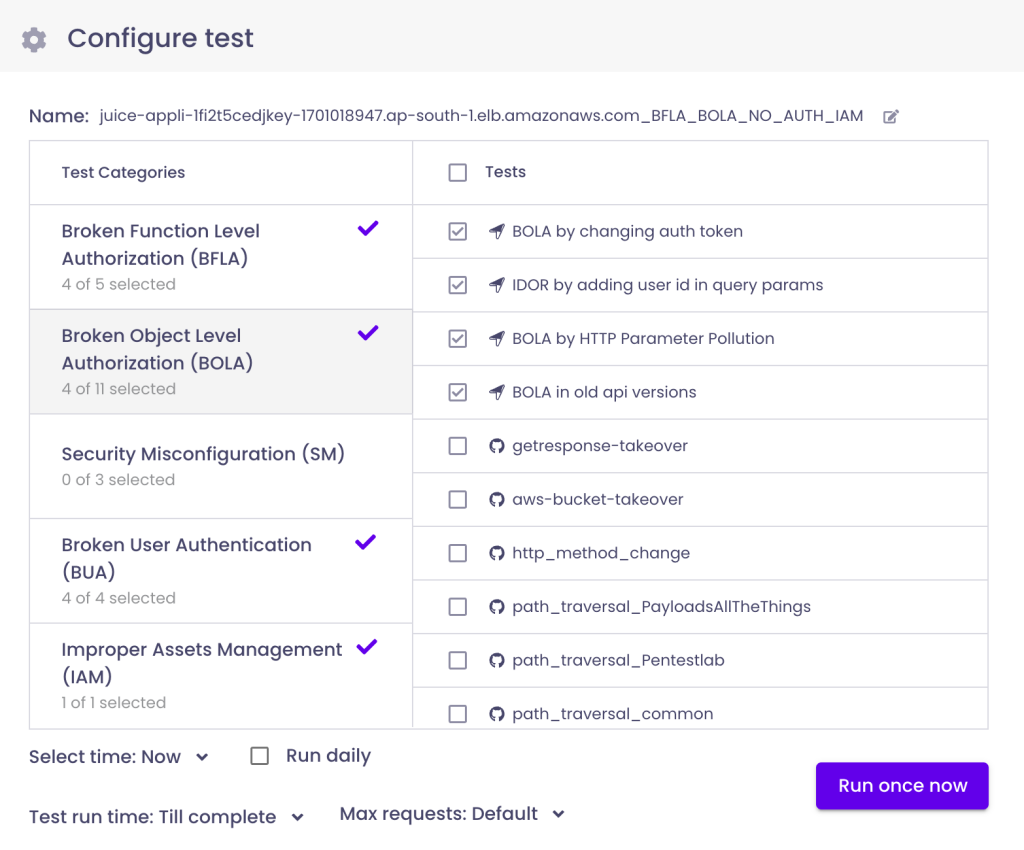Image resolution: width=1024 pixels, height=850 pixels.
Task: Click the rocket icon beside BOLA in old api versions
Action: [497, 392]
